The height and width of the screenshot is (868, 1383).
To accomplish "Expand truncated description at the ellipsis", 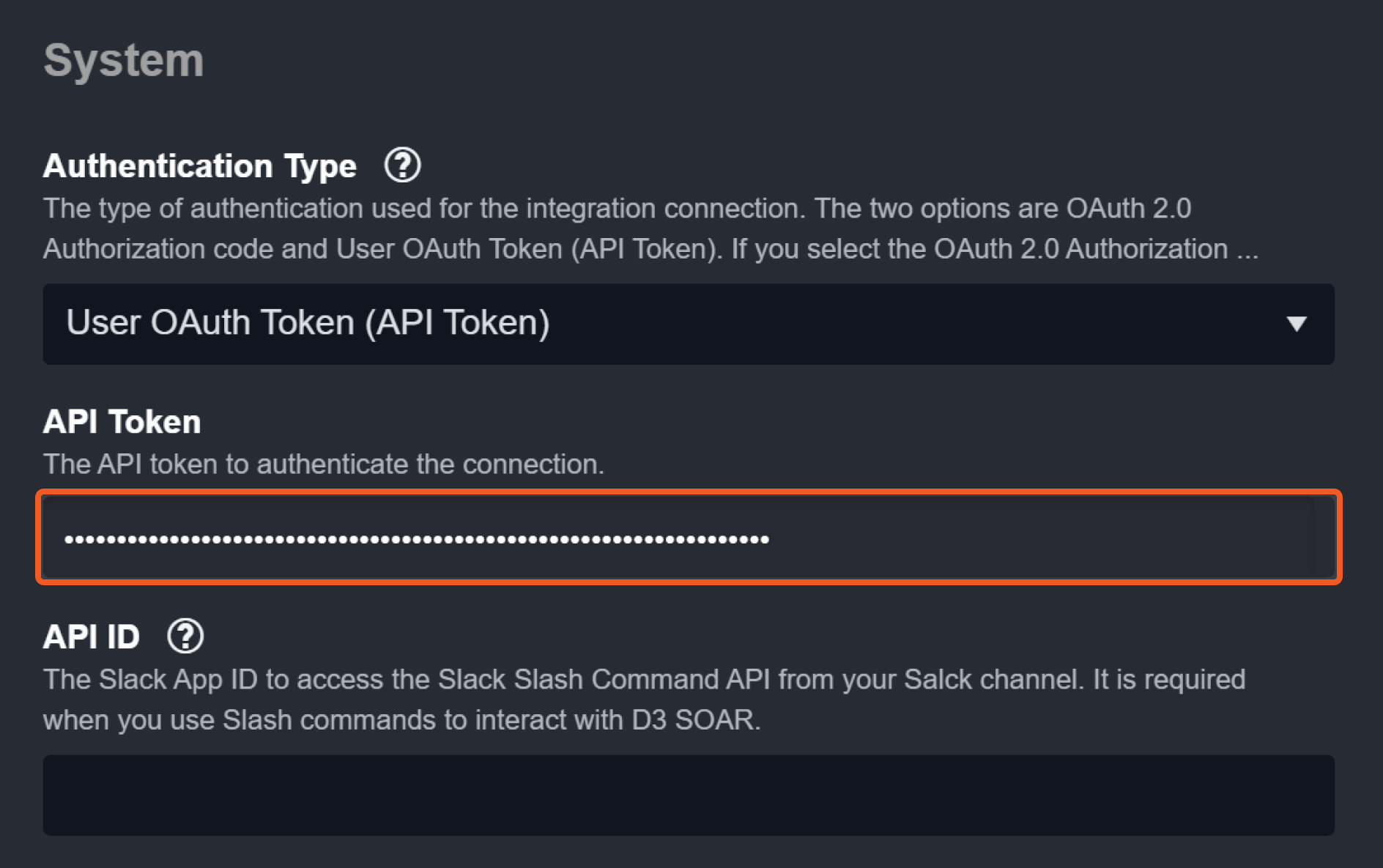I will (1247, 250).
